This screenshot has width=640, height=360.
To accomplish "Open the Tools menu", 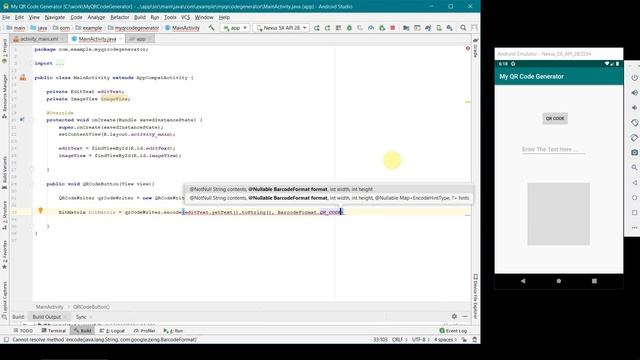I will (170, 17).
